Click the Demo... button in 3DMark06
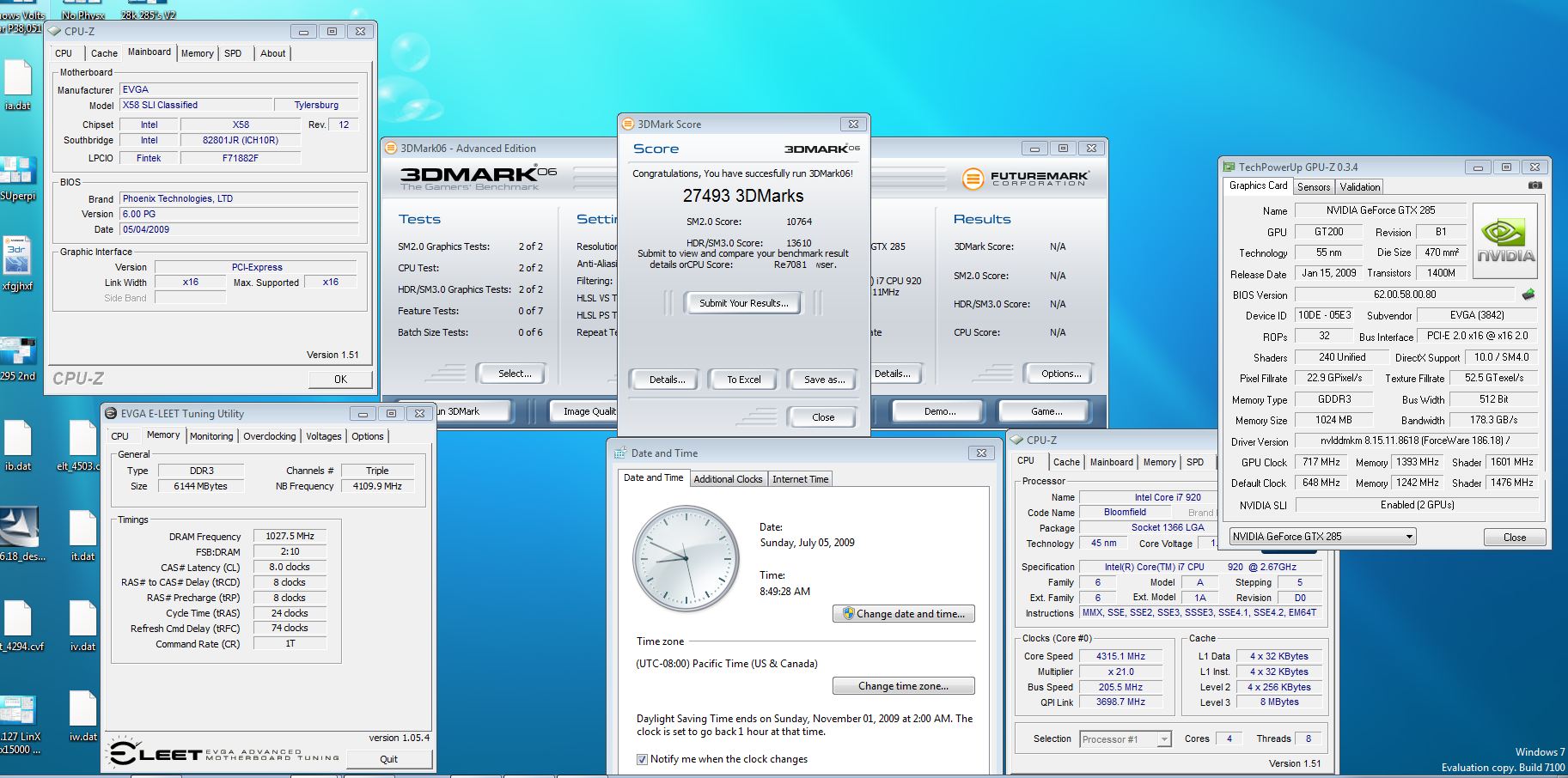The height and width of the screenshot is (778, 1568). pos(940,411)
